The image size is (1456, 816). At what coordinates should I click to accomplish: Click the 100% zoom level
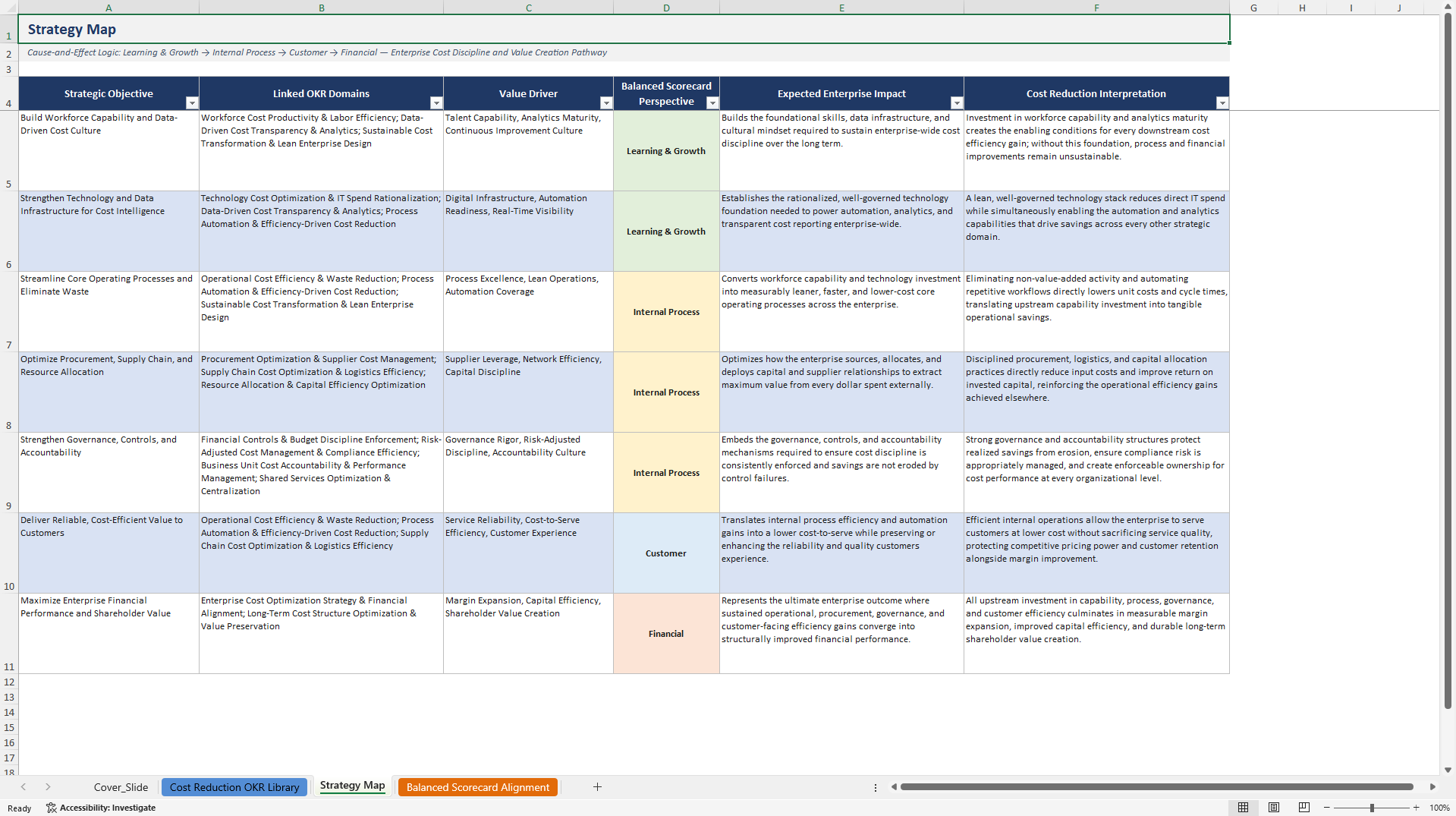point(1439,808)
